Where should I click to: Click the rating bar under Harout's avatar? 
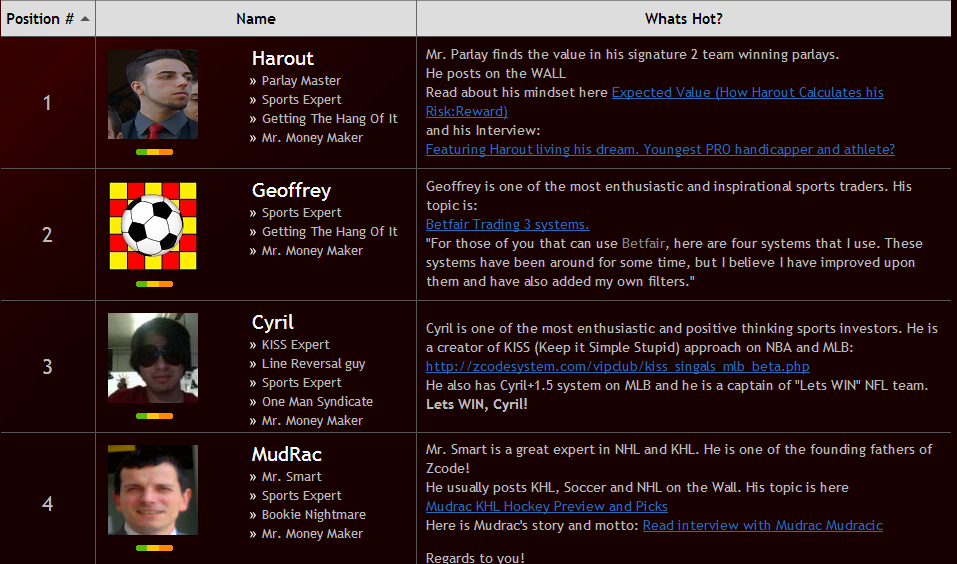click(154, 152)
